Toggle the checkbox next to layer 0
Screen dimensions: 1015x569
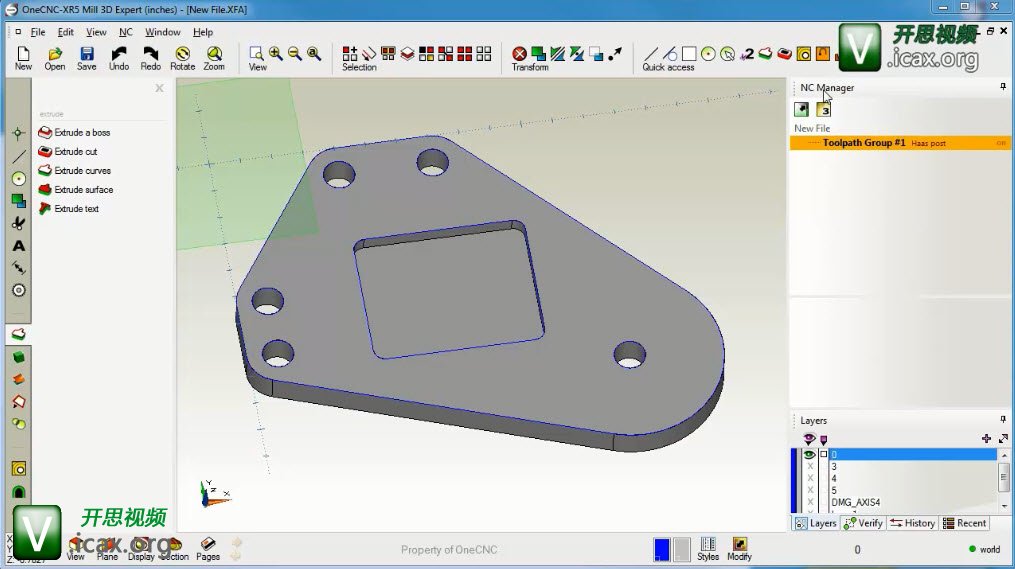point(824,454)
